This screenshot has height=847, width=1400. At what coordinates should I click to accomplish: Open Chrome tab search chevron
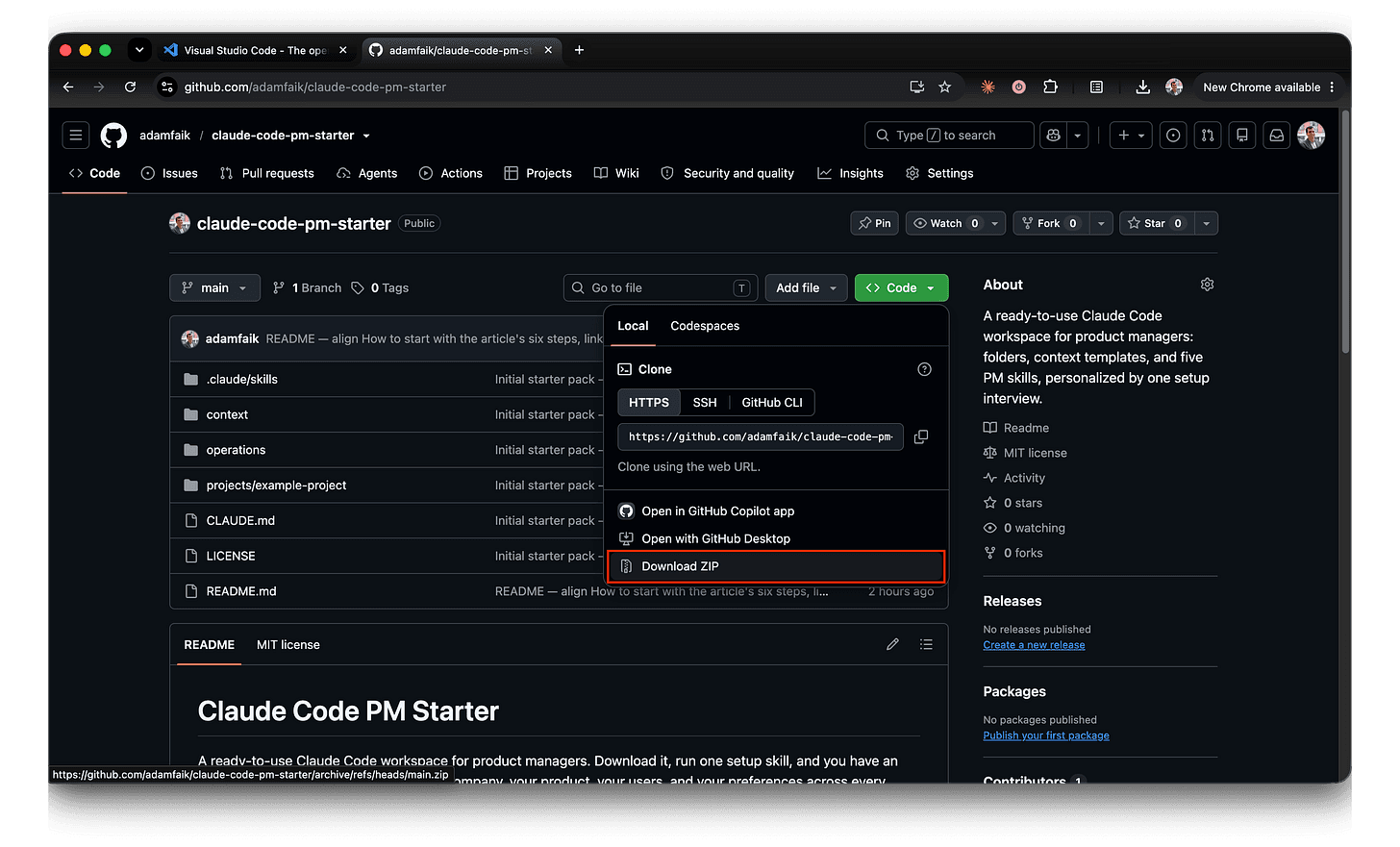point(139,50)
